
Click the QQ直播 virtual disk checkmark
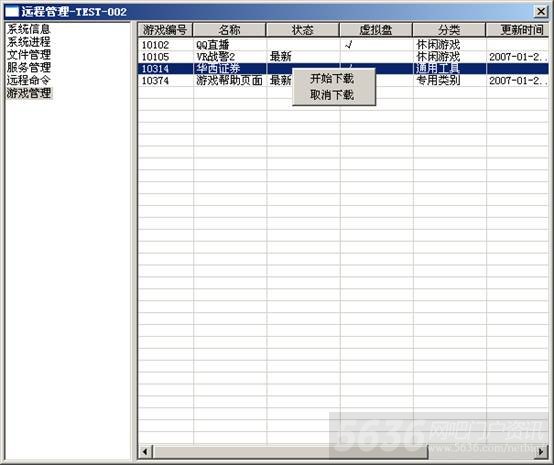pos(348,45)
